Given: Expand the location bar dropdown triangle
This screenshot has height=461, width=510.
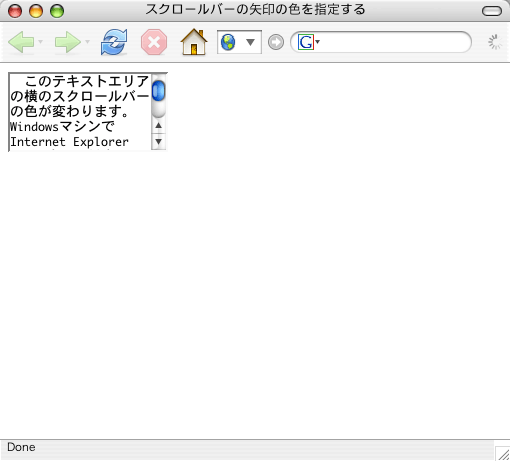Looking at the screenshot, I should 250,42.
